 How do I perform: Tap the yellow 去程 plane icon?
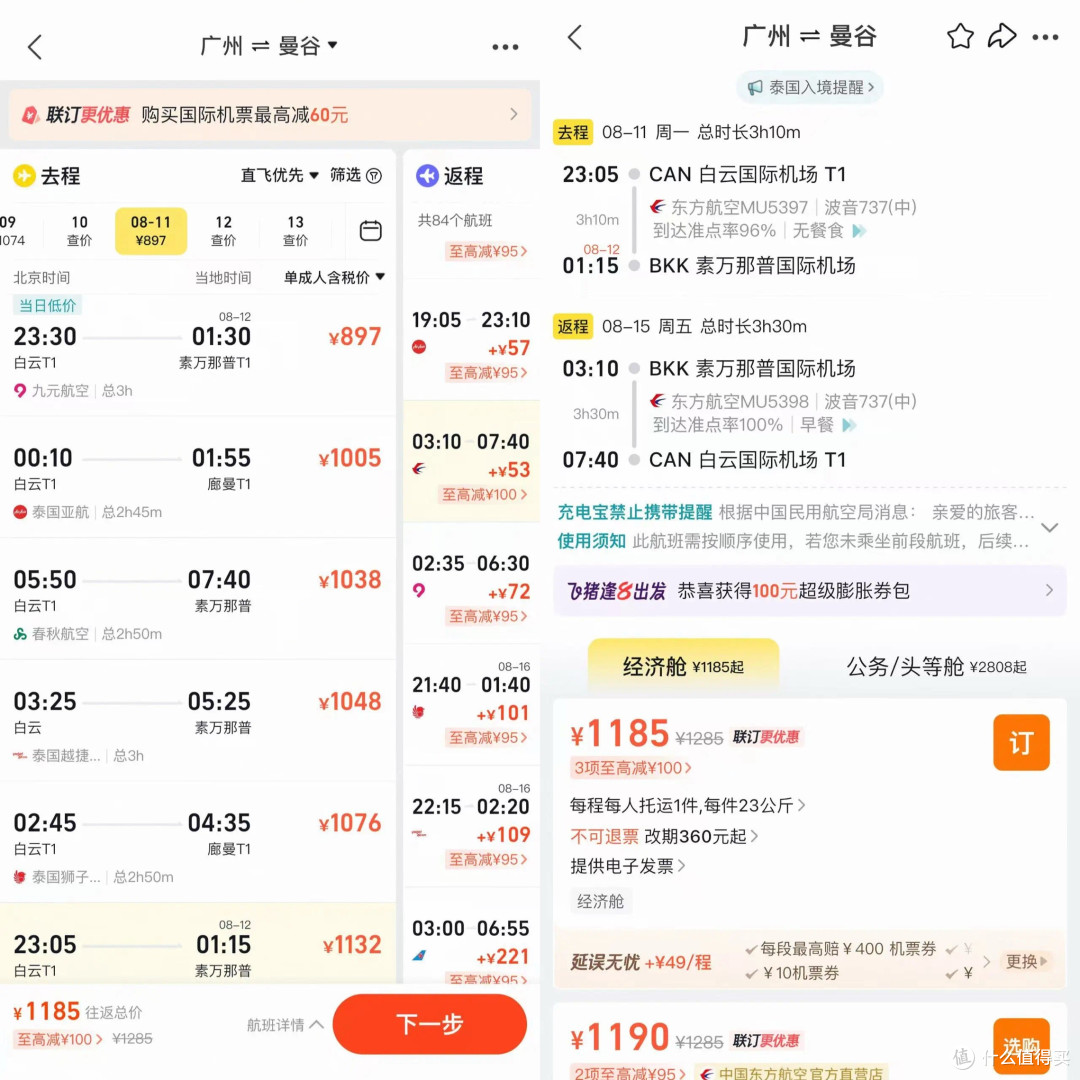(24, 176)
